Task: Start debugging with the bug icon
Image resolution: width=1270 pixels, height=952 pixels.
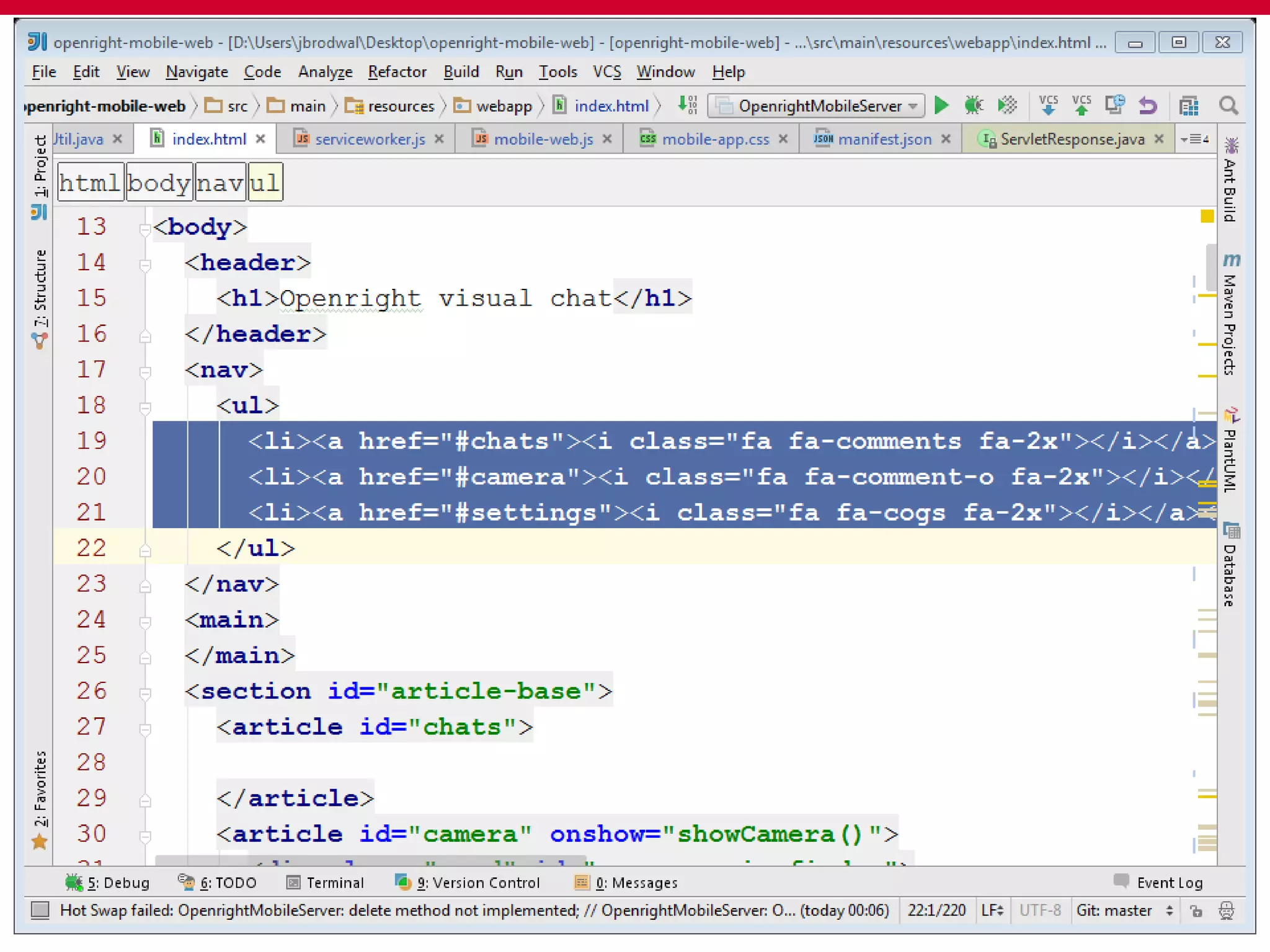Action: click(x=974, y=106)
